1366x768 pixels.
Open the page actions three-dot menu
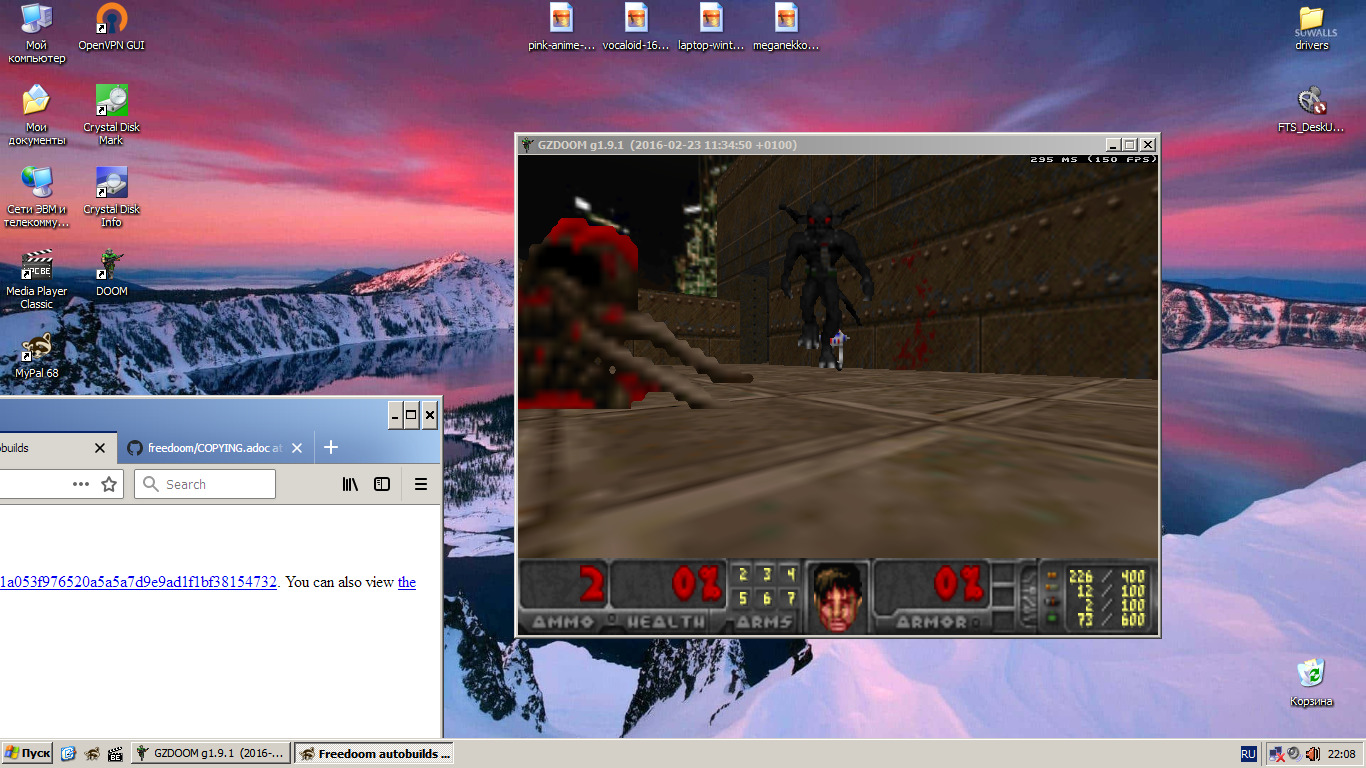[81, 484]
